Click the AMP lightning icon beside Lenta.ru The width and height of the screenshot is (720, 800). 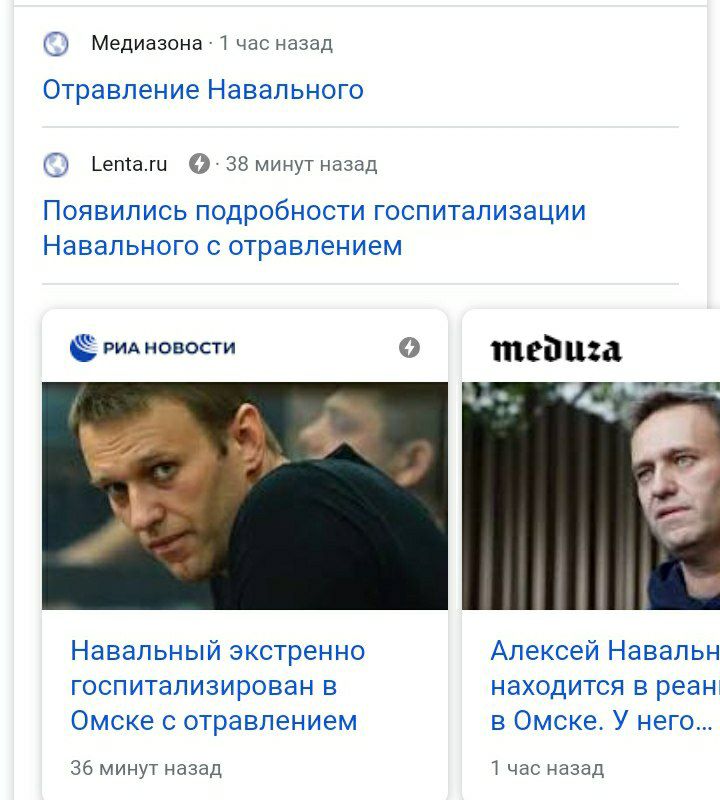tap(199, 164)
